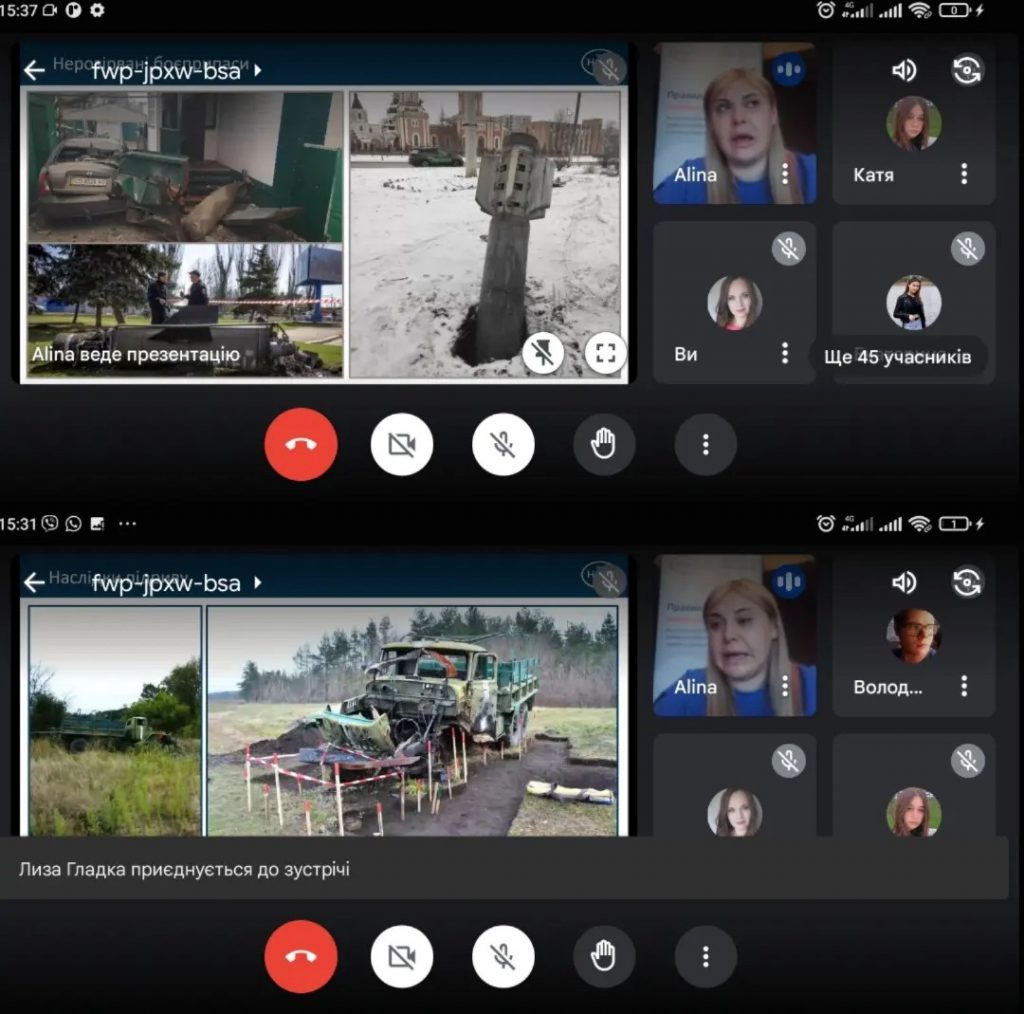Expand the fwp-jpxw-bsa meeting details in the 15:37 call
The height and width of the screenshot is (1014, 1024).
(x=258, y=71)
